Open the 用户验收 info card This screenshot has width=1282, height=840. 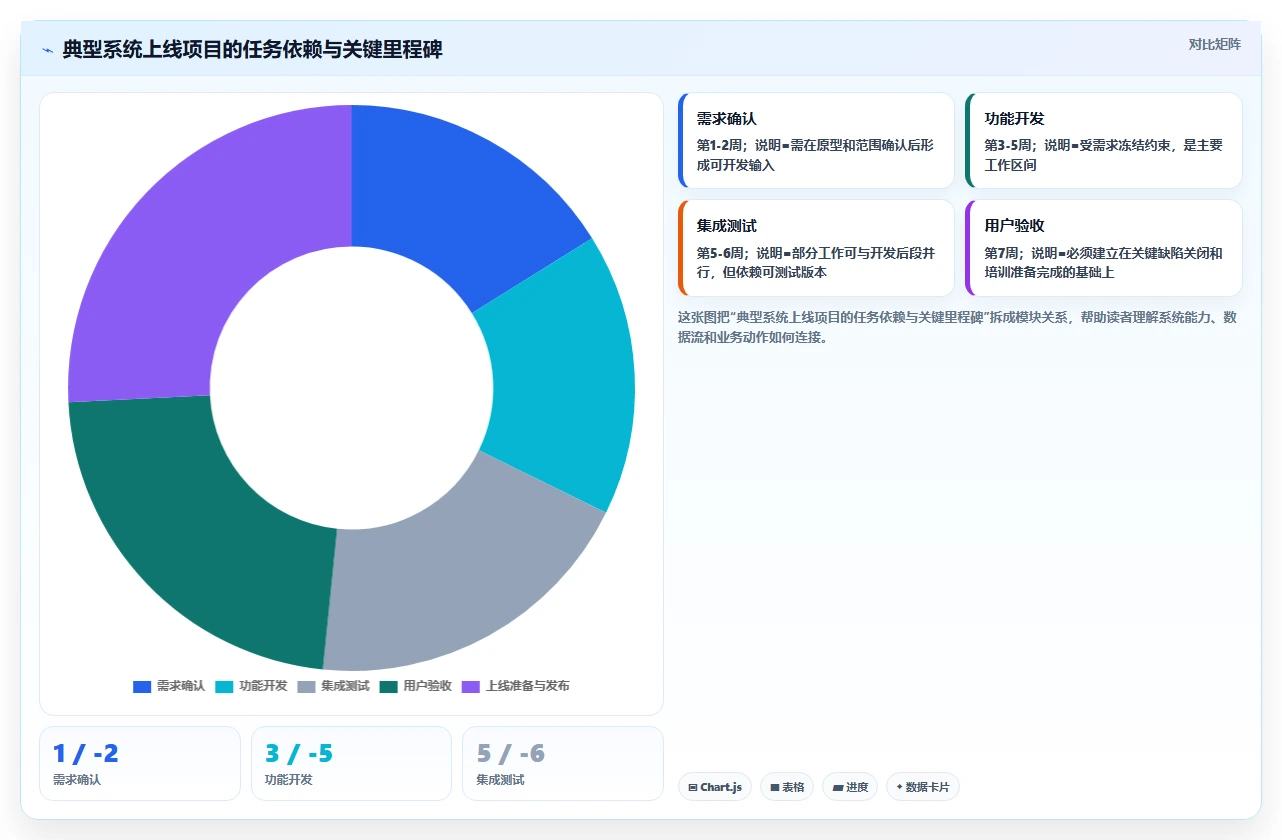click(x=1104, y=248)
